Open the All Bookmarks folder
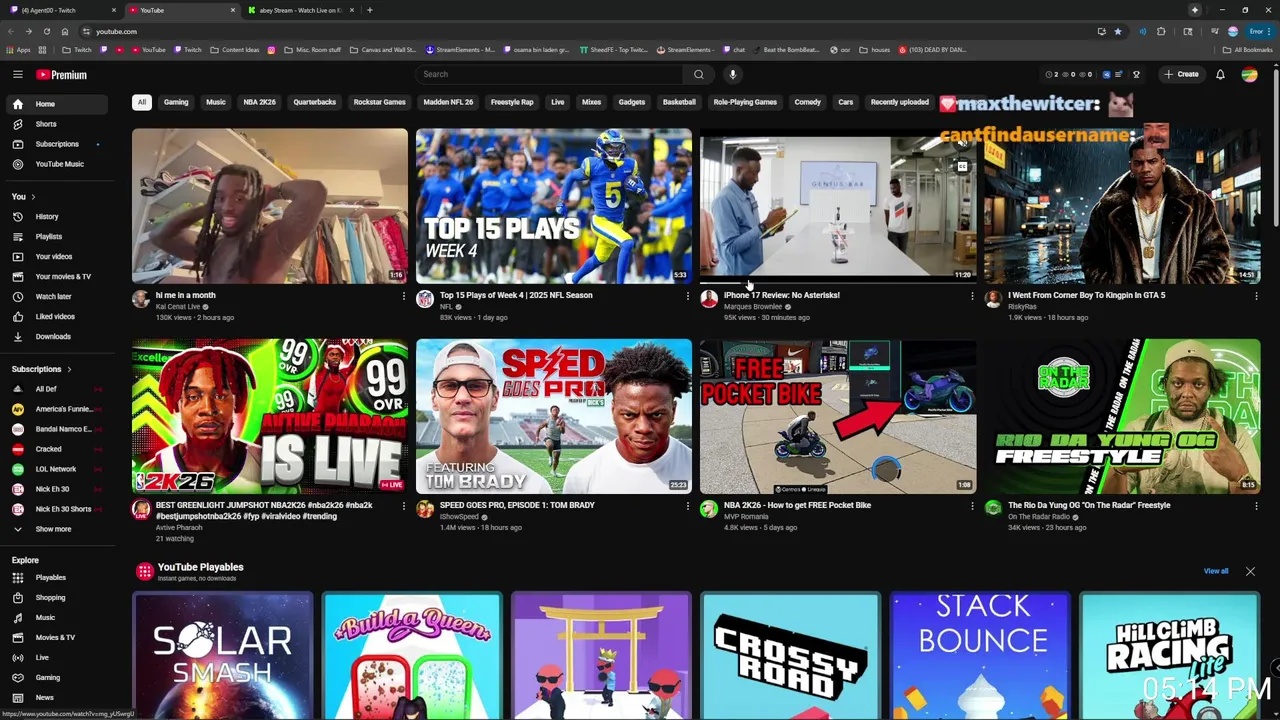The width and height of the screenshot is (1280, 720). coord(1247,50)
